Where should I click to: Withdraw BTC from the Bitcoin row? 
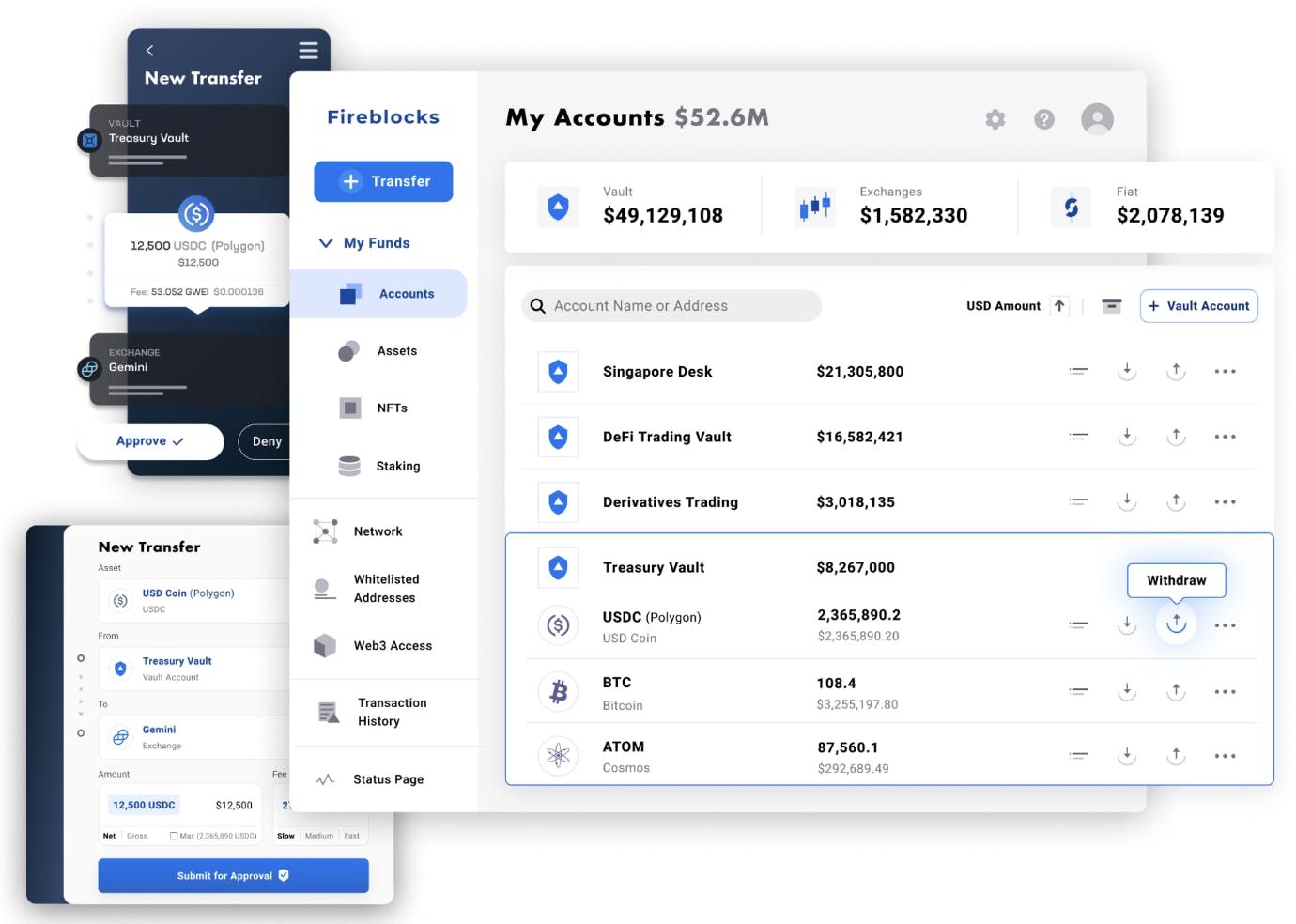1176,692
